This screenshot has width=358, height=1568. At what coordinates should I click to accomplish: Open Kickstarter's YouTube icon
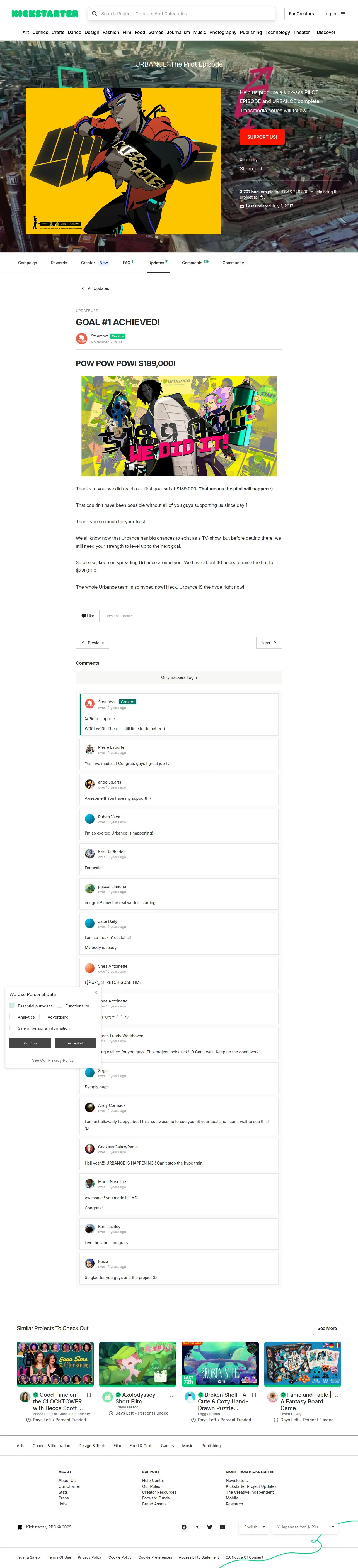coord(222,1527)
